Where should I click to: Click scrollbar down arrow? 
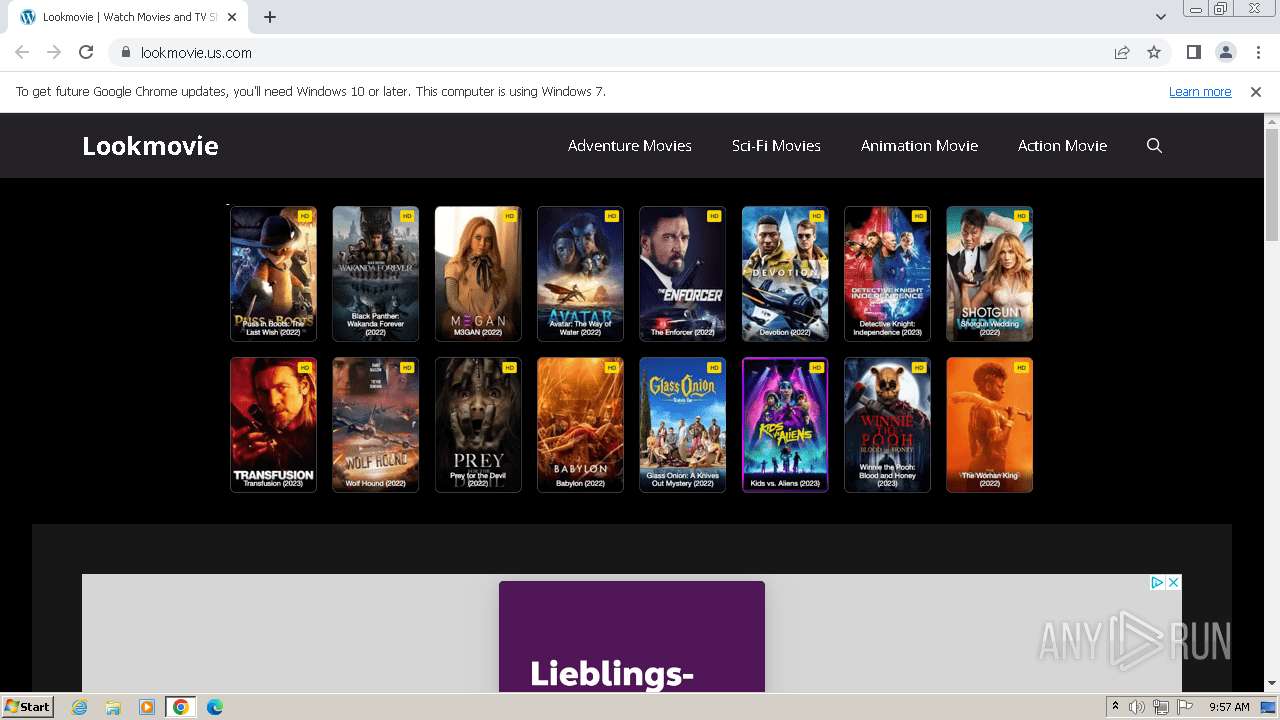point(1272,684)
